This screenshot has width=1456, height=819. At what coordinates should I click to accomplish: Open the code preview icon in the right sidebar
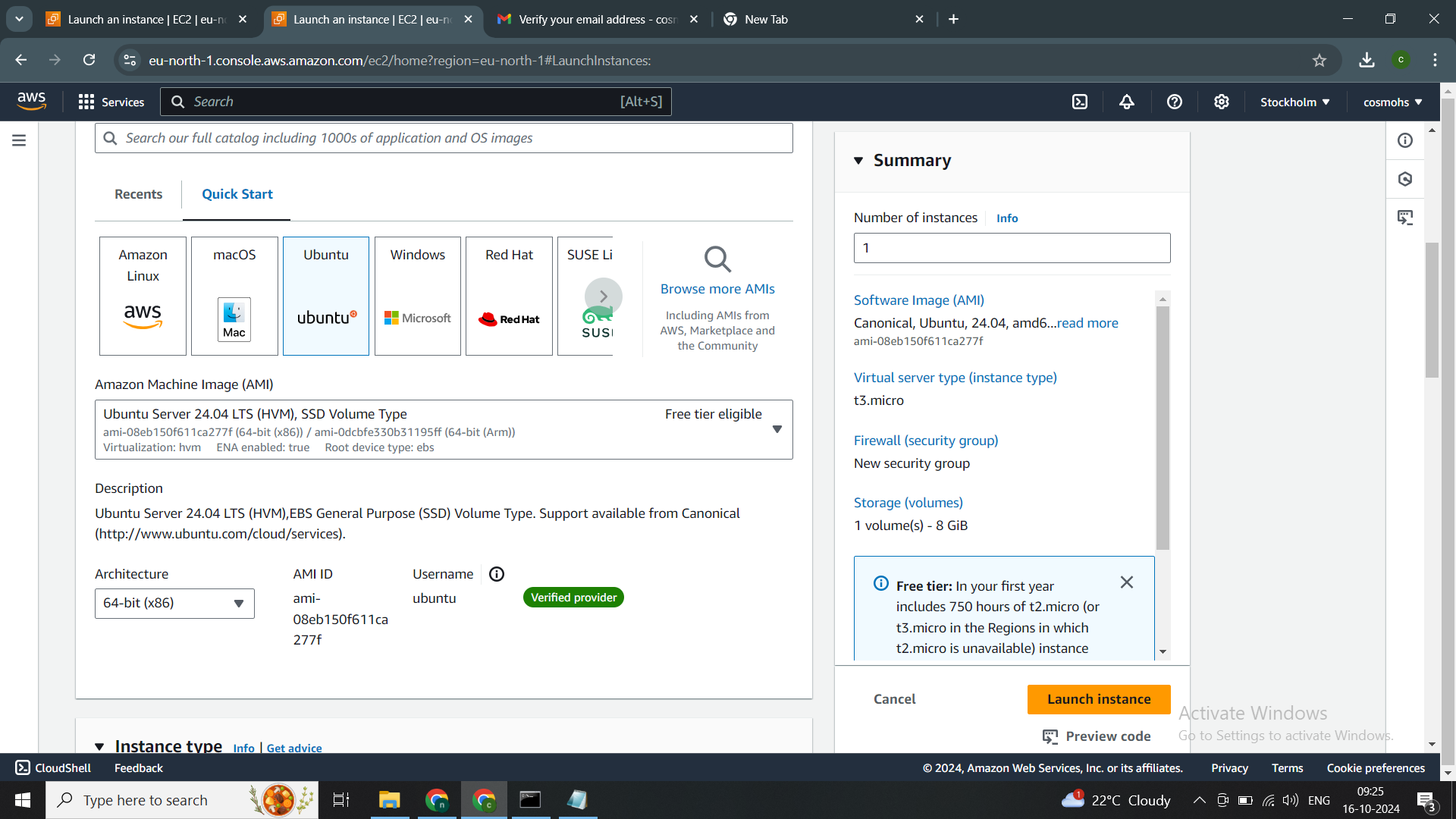(1405, 218)
